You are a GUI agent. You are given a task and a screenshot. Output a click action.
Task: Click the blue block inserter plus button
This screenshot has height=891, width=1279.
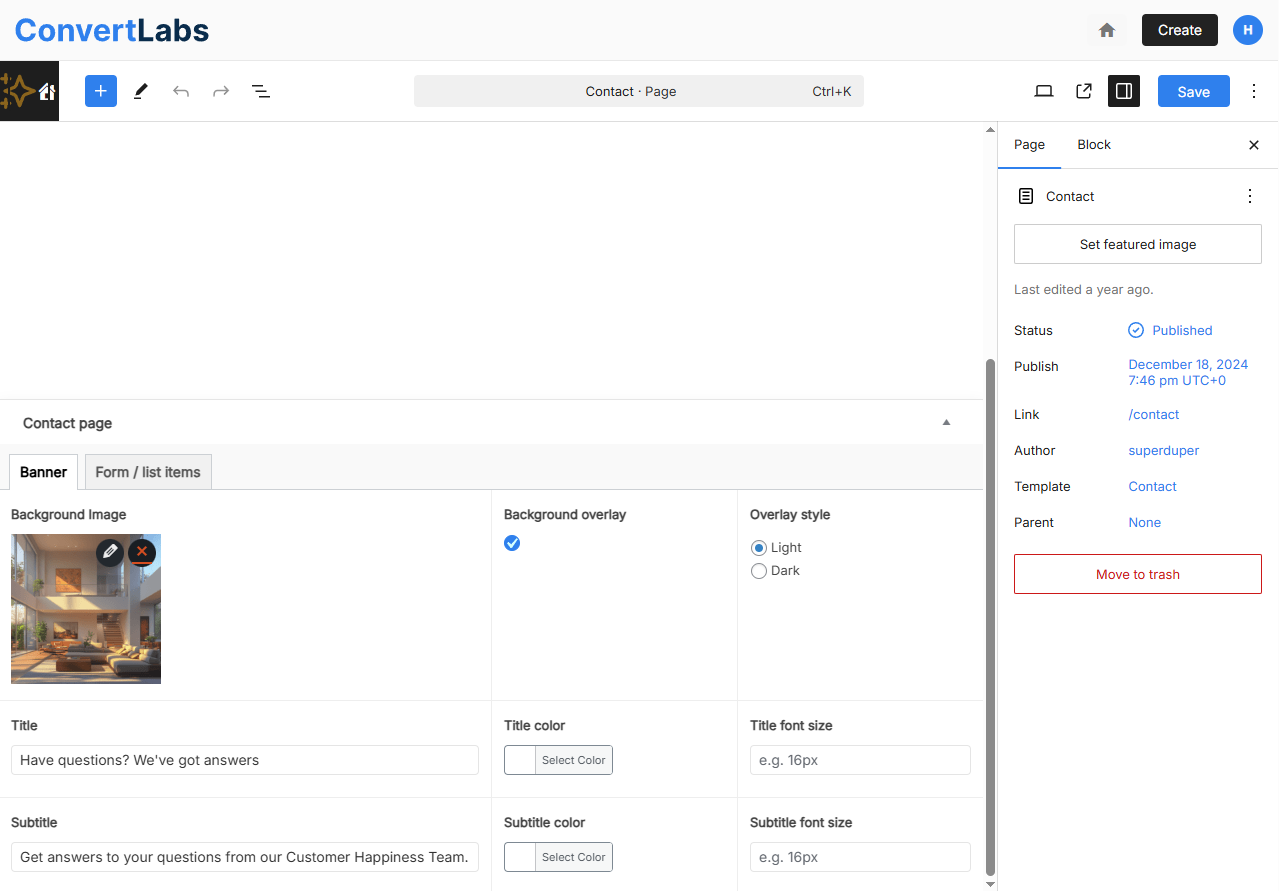tap(101, 91)
